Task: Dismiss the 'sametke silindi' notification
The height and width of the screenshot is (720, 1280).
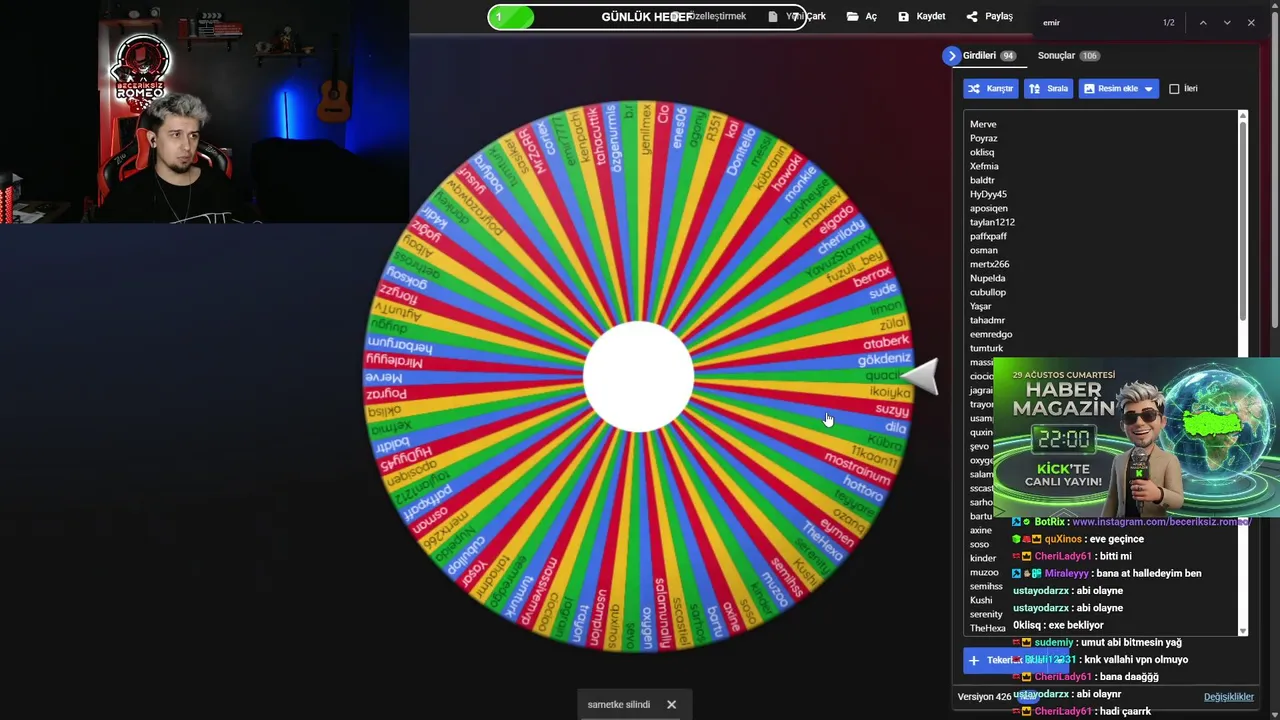Action: pyautogui.click(x=672, y=705)
